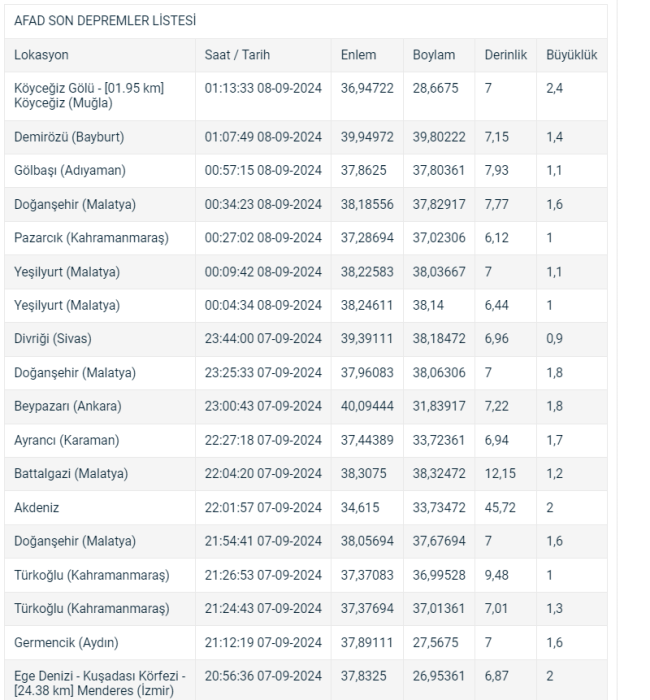Click longitude value 26,95361
This screenshot has height=700, width=650.
[x=439, y=676]
